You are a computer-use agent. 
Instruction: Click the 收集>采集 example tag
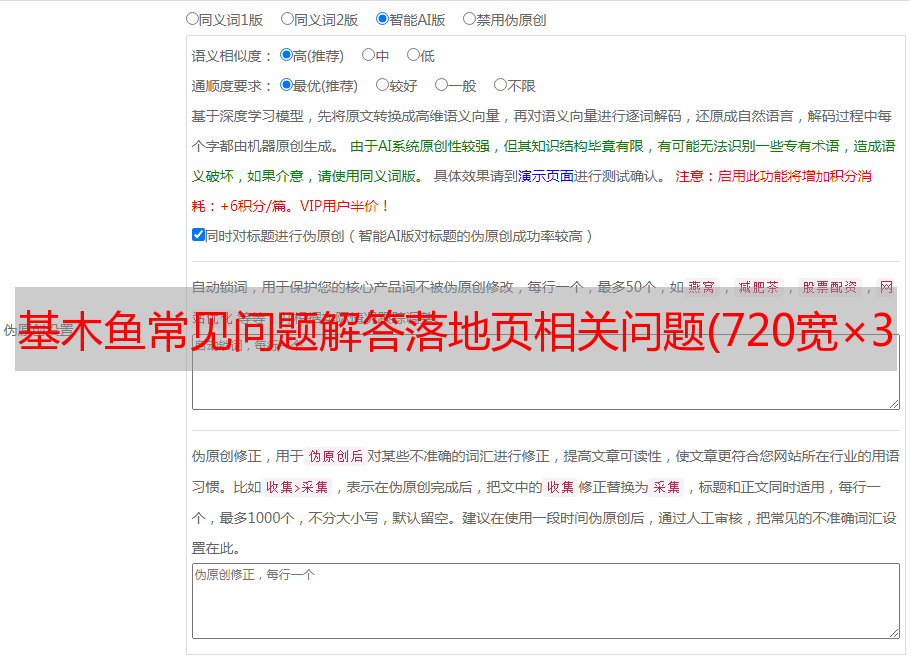[x=297, y=487]
